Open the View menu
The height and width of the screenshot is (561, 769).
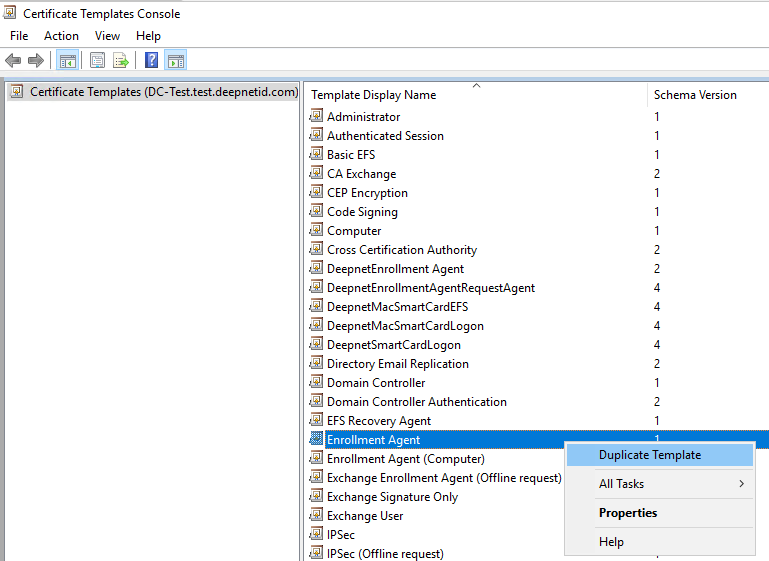[x=107, y=36]
